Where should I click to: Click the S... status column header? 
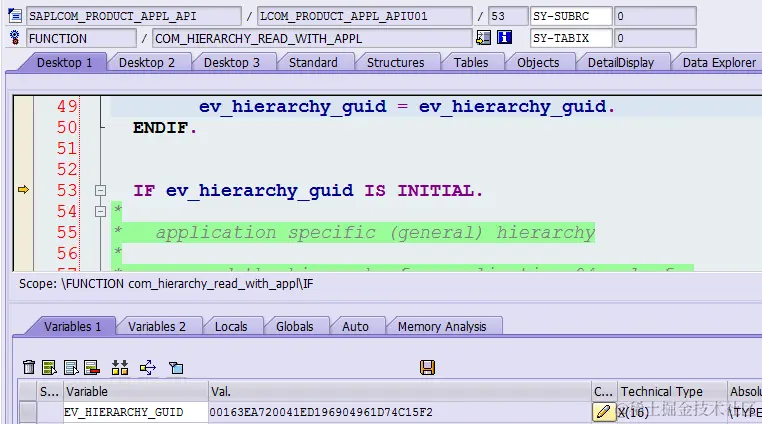pyautogui.click(x=50, y=391)
